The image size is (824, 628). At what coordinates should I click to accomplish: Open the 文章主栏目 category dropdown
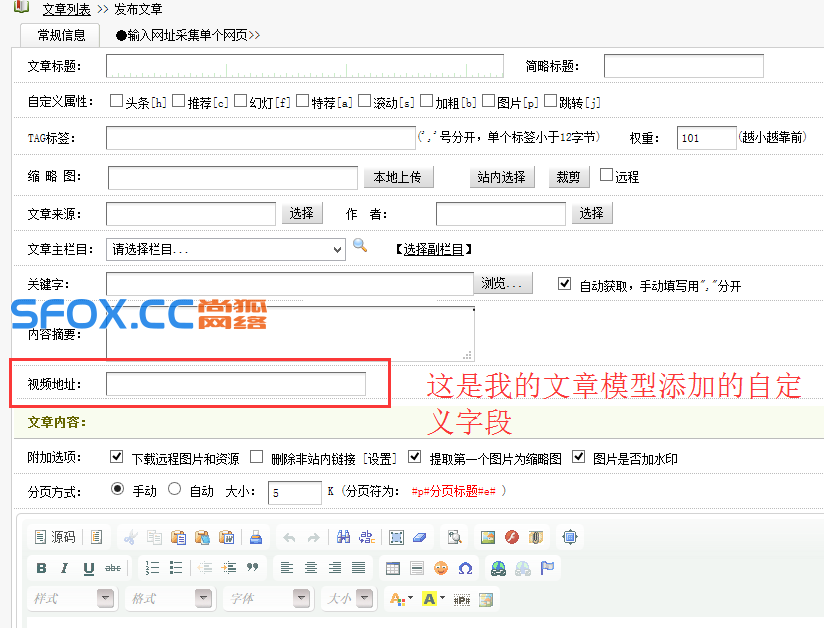point(226,248)
